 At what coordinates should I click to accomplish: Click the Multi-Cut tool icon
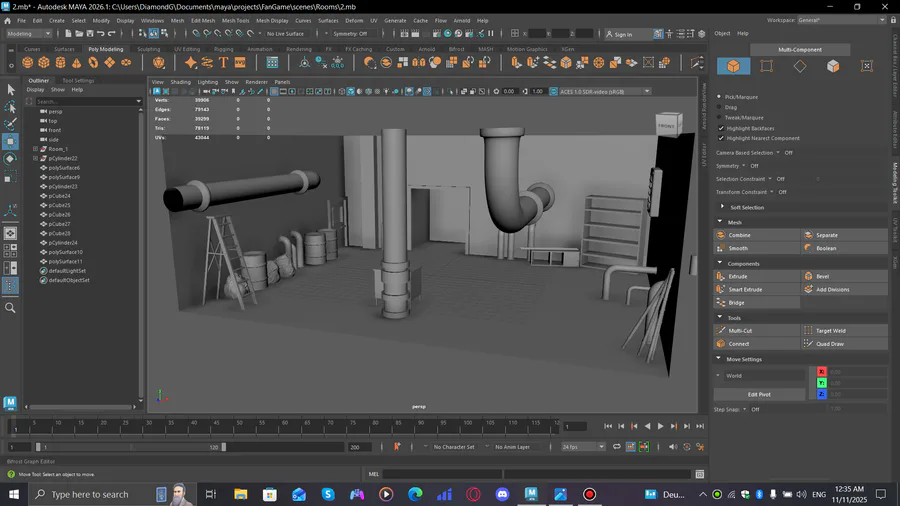click(x=720, y=330)
